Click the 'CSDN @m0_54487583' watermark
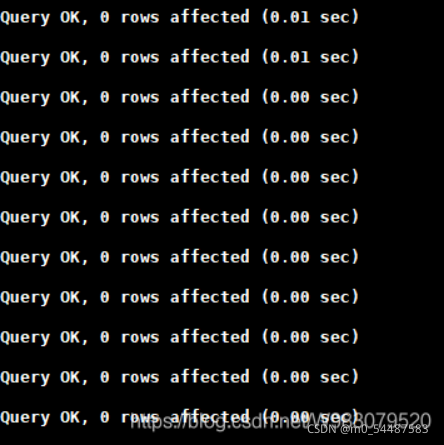The height and width of the screenshot is (445, 444). [367, 429]
